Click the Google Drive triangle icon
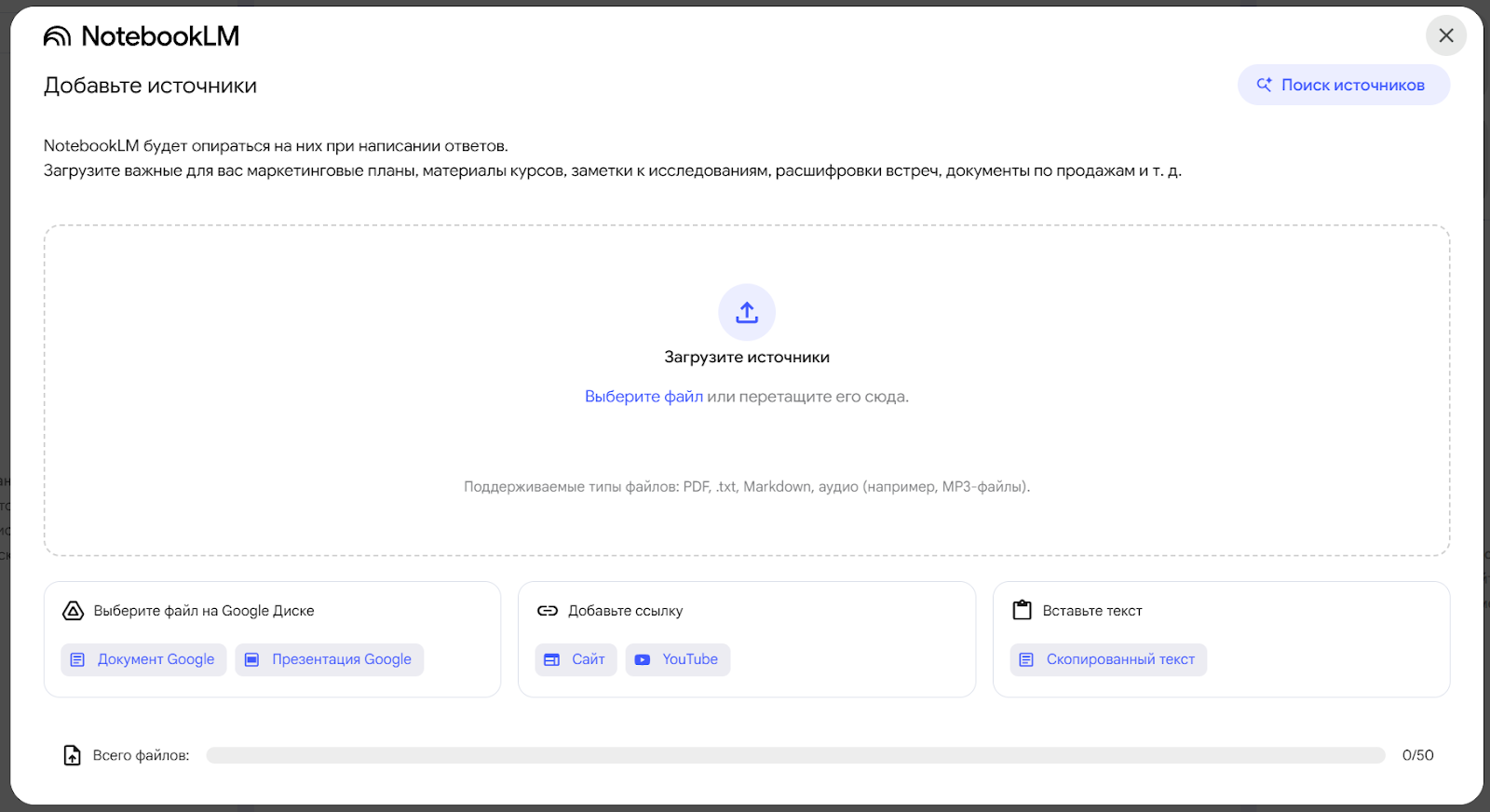 tap(73, 611)
